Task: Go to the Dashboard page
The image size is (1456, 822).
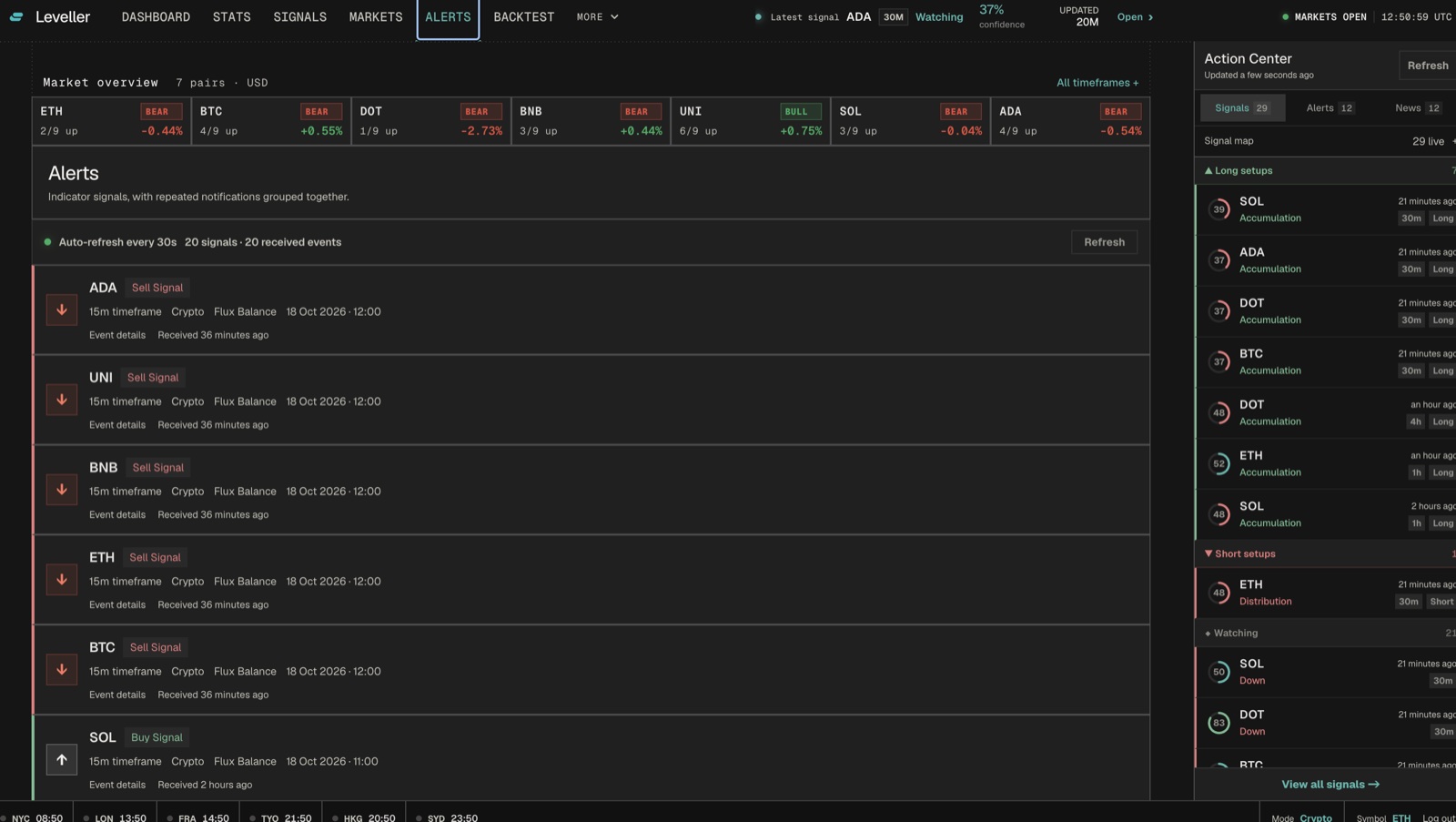Action: coord(156,17)
